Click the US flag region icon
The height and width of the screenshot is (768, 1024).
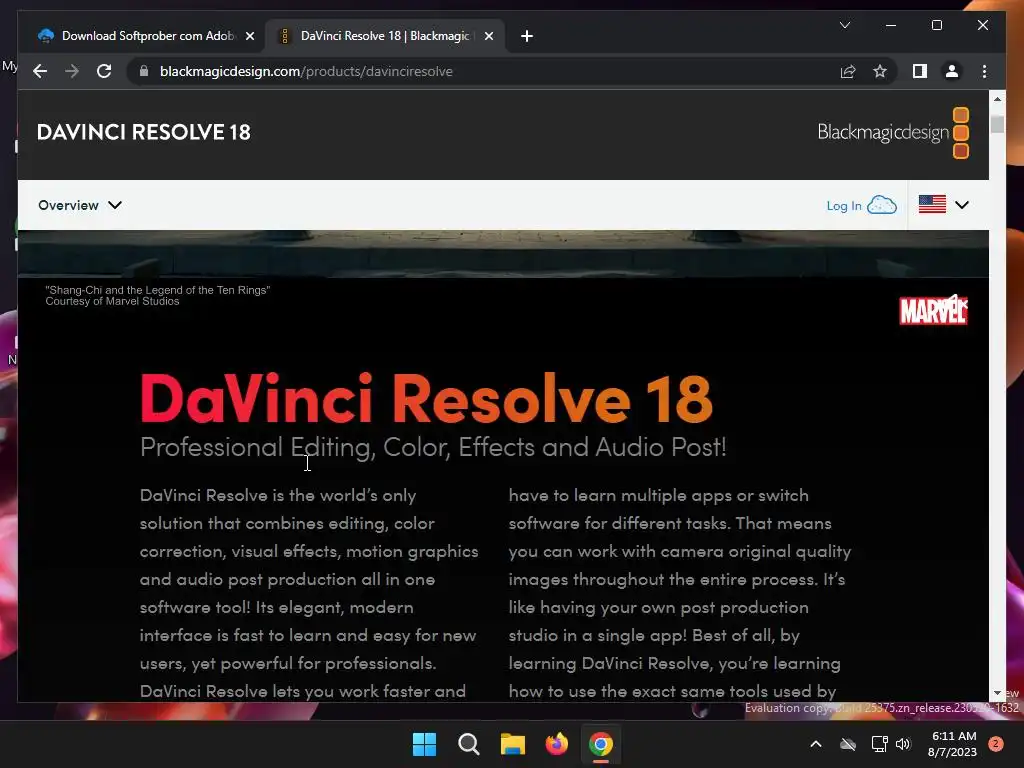pos(932,204)
